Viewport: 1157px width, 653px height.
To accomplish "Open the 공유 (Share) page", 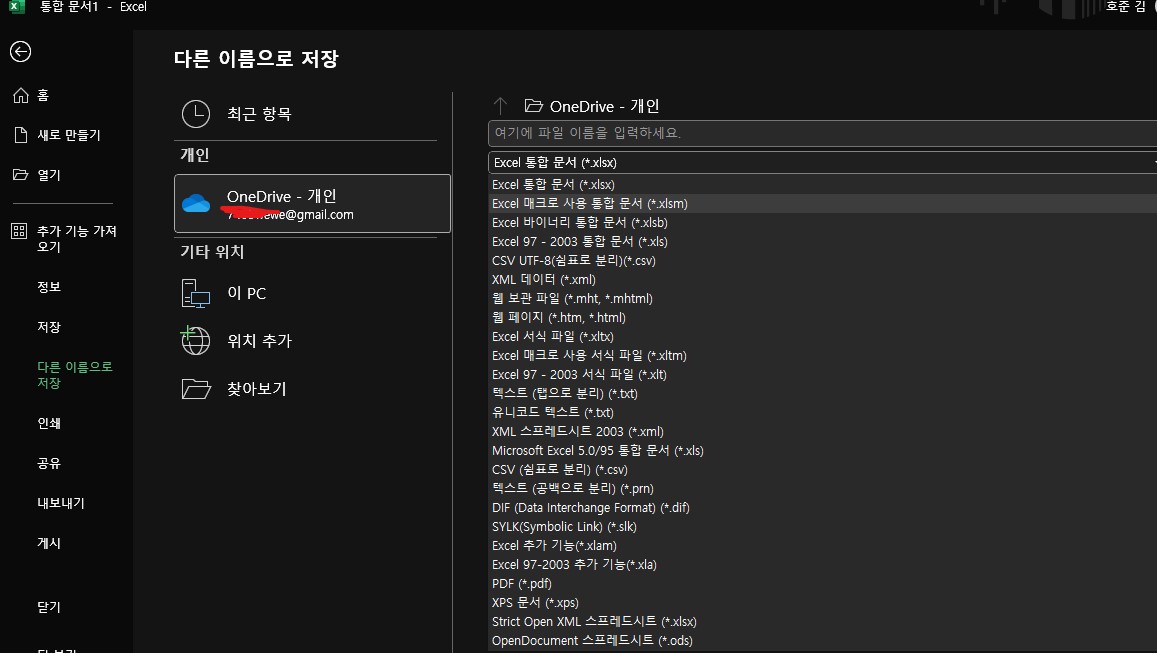I will click(49, 463).
